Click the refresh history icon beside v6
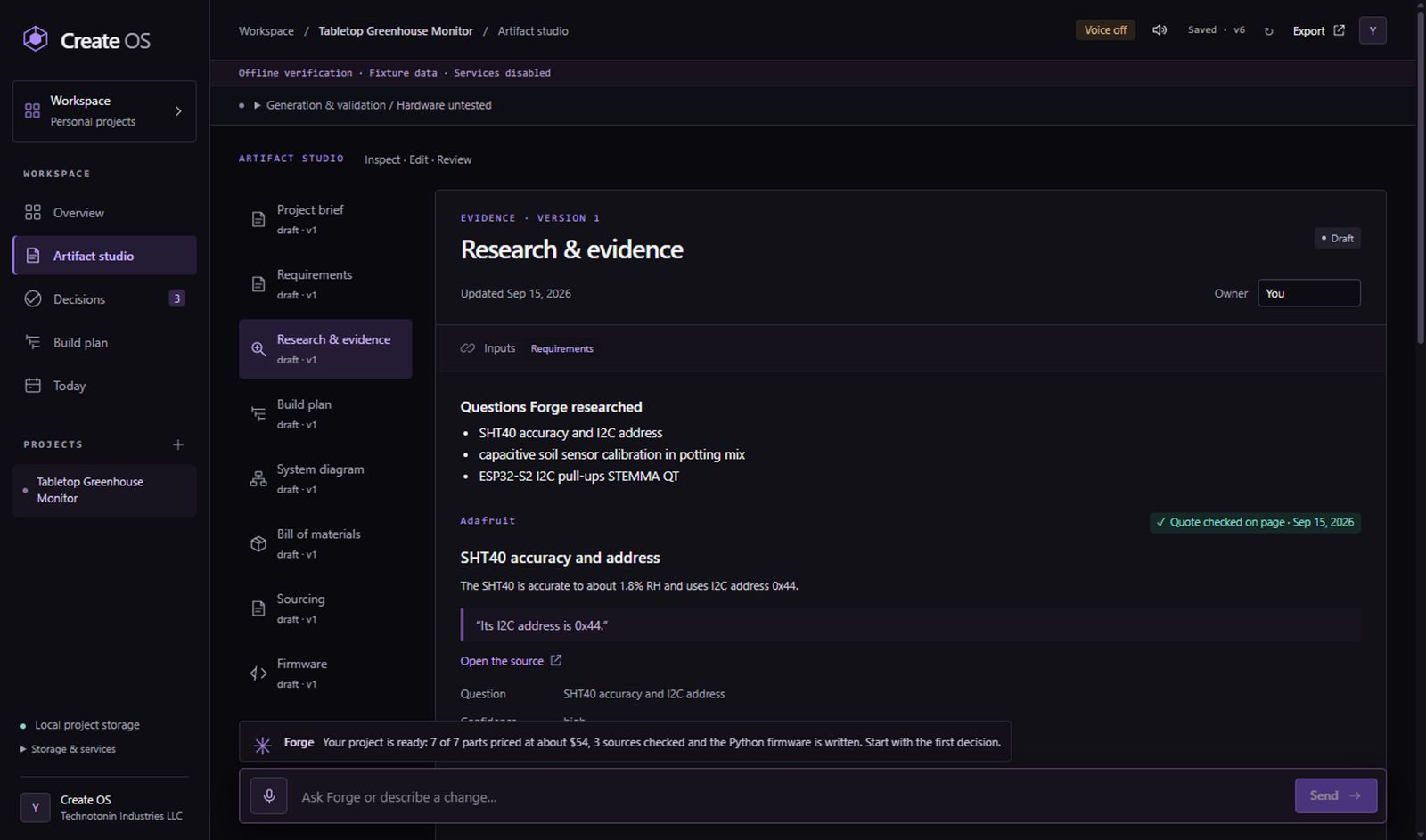 click(x=1268, y=31)
